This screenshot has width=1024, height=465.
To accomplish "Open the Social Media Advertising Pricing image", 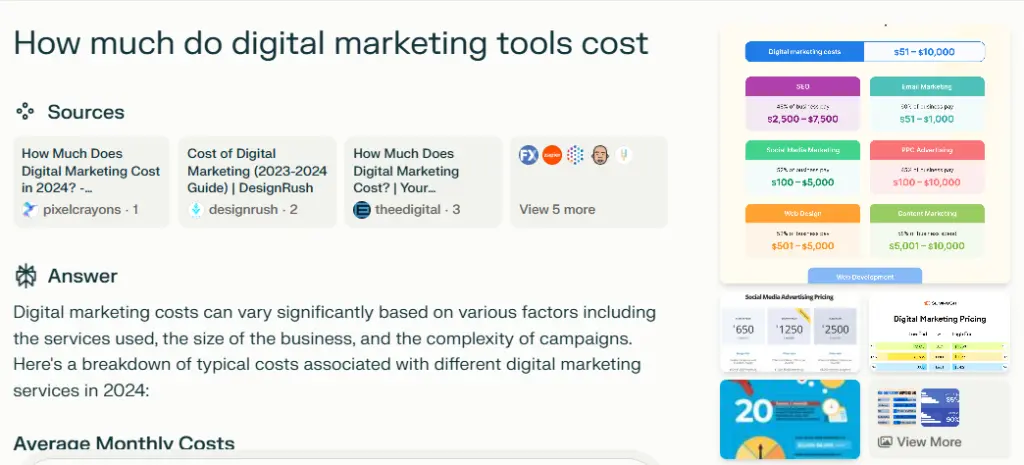I will click(x=790, y=332).
